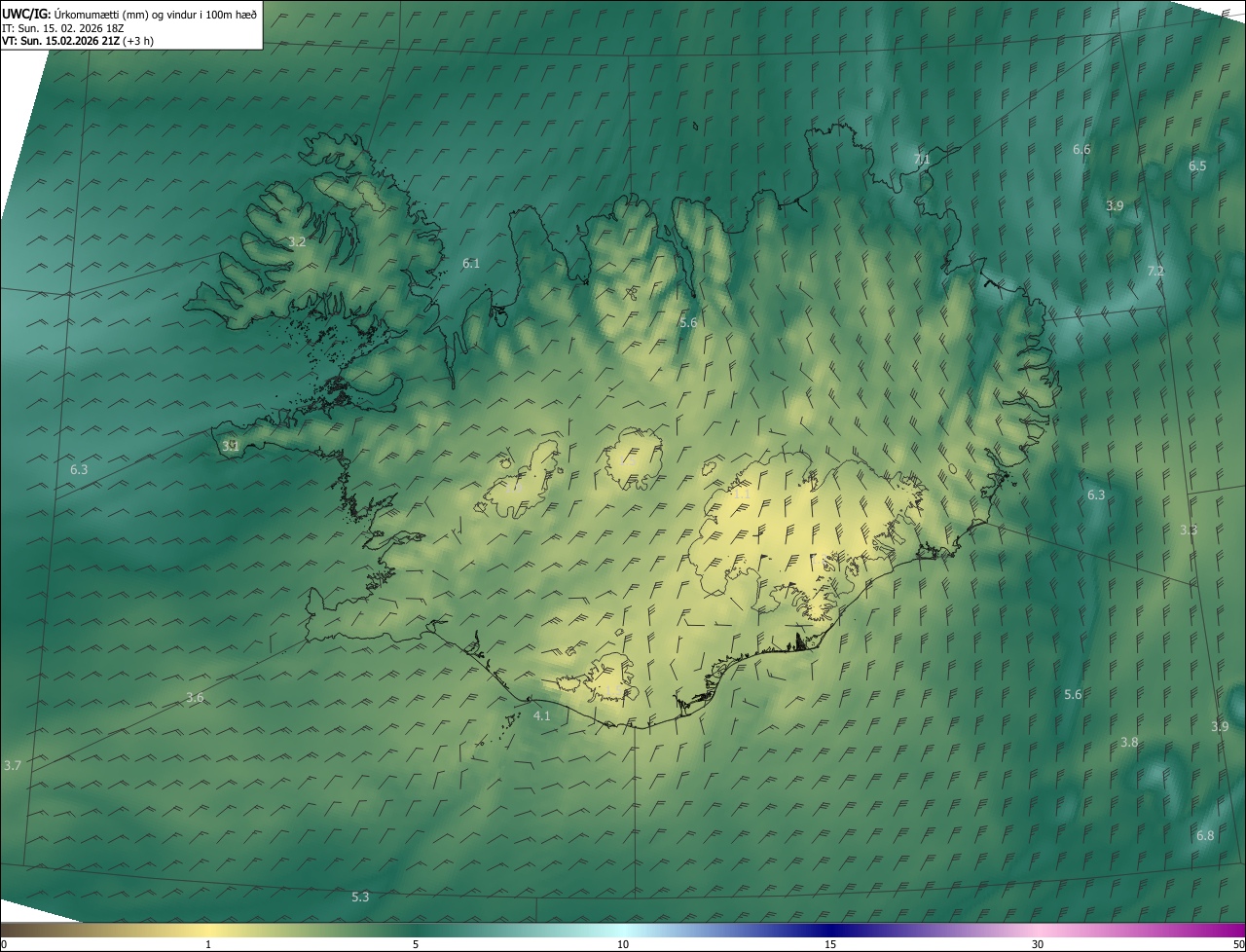Click the colorbar tick label 0
This screenshot has height=952, width=1246.
click(x=4, y=944)
